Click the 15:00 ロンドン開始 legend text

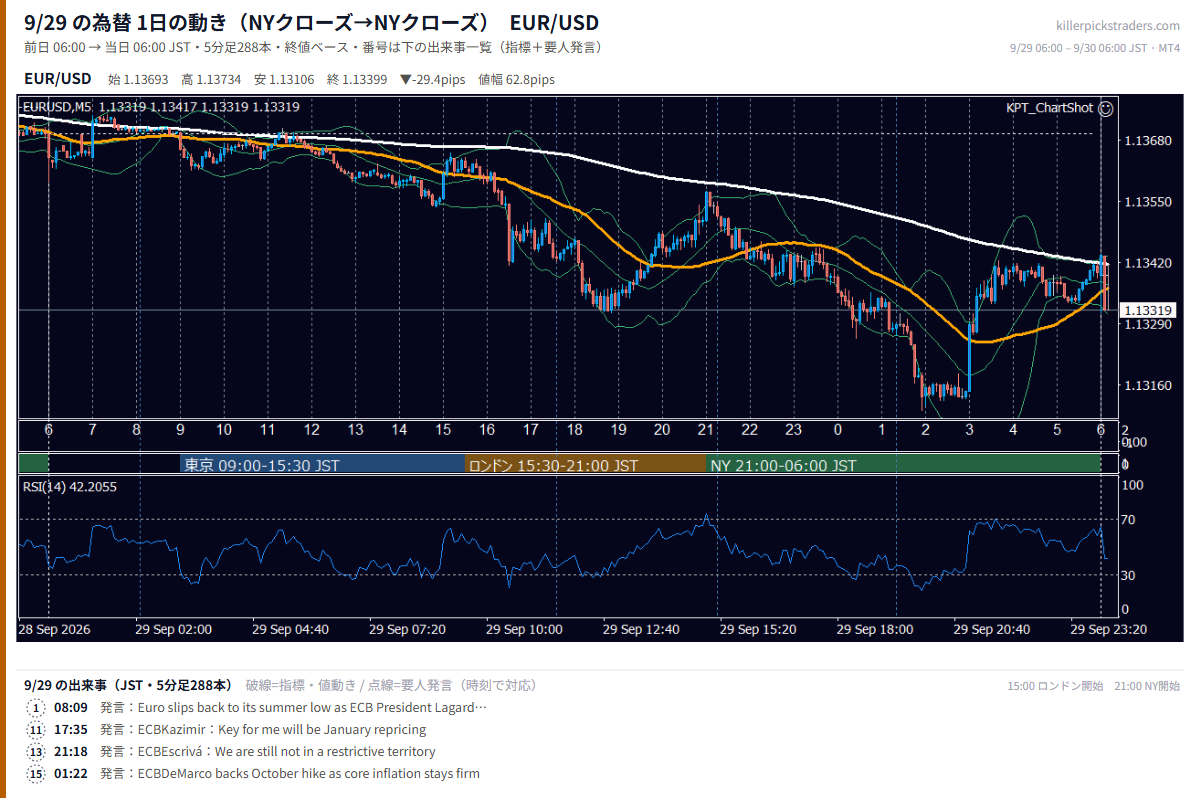[1055, 686]
